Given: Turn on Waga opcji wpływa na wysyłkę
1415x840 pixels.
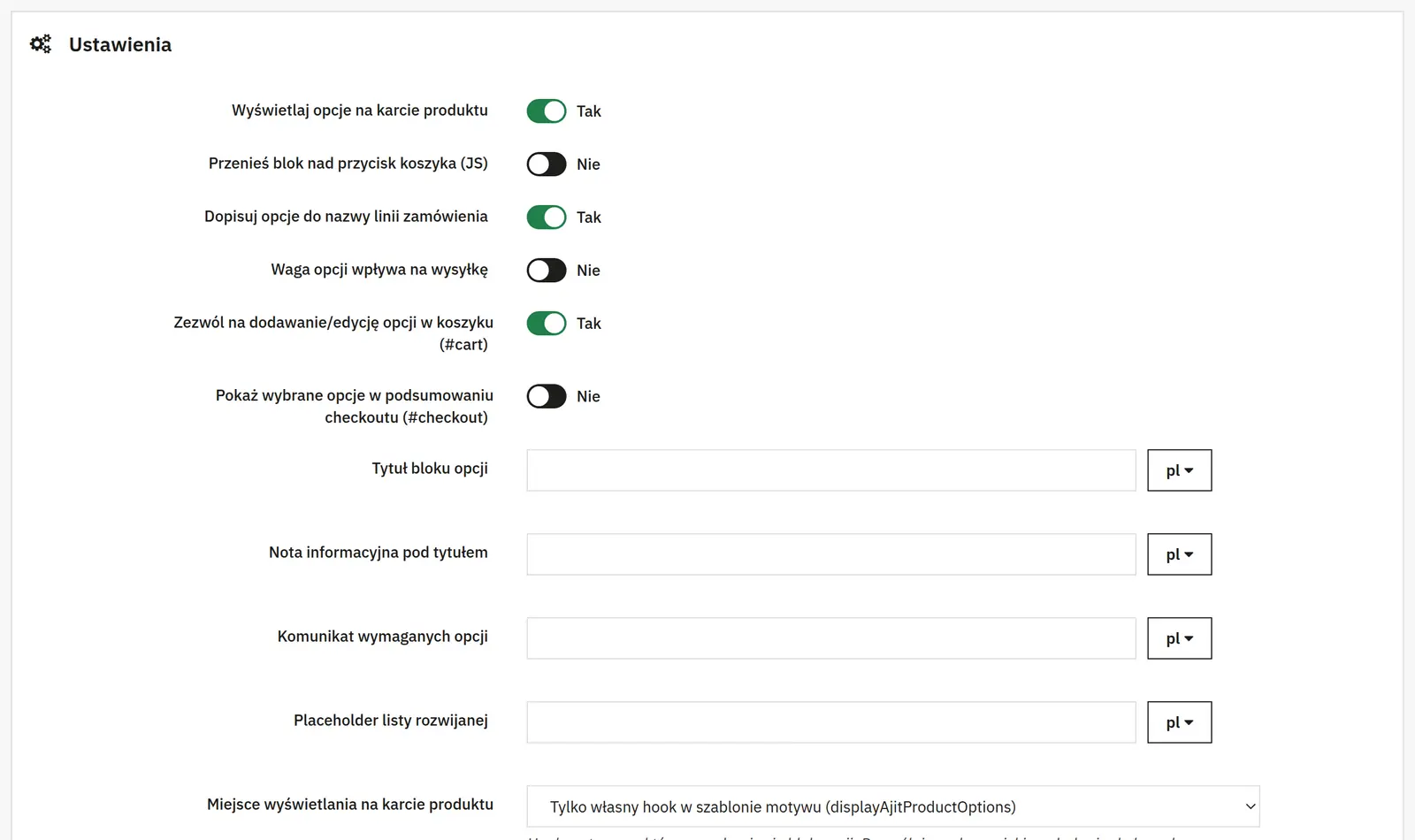Looking at the screenshot, I should click(x=547, y=271).
